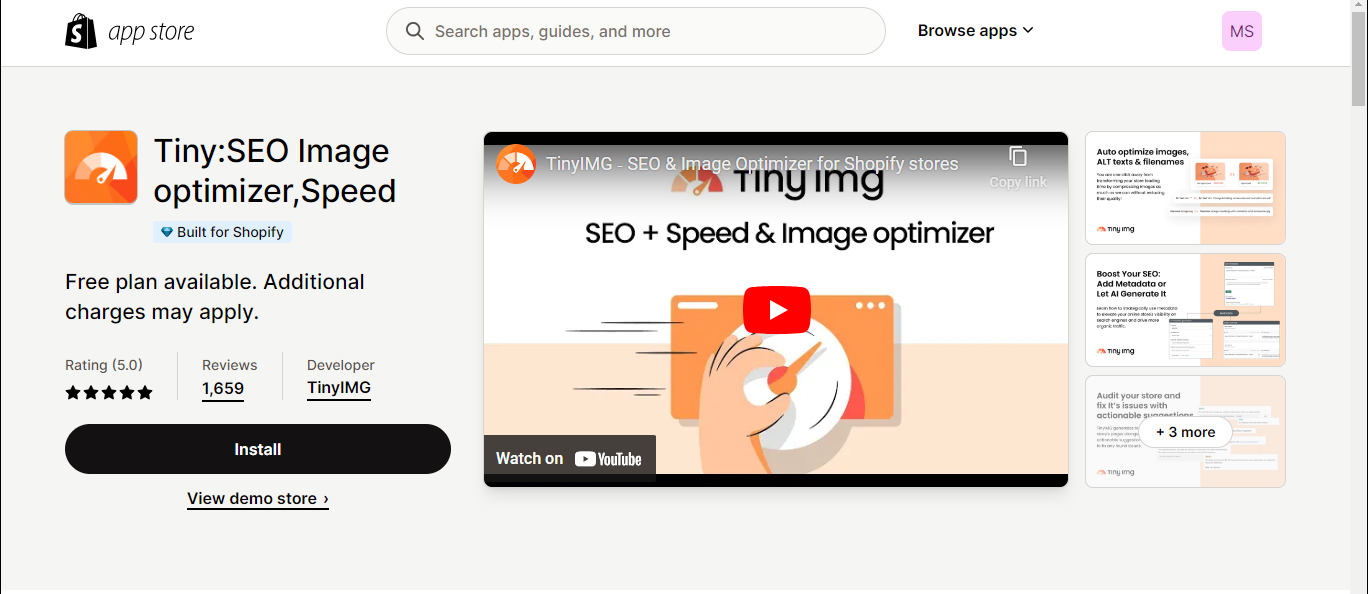
Task: Click the Shopify bag logo icon
Action: coord(81,31)
